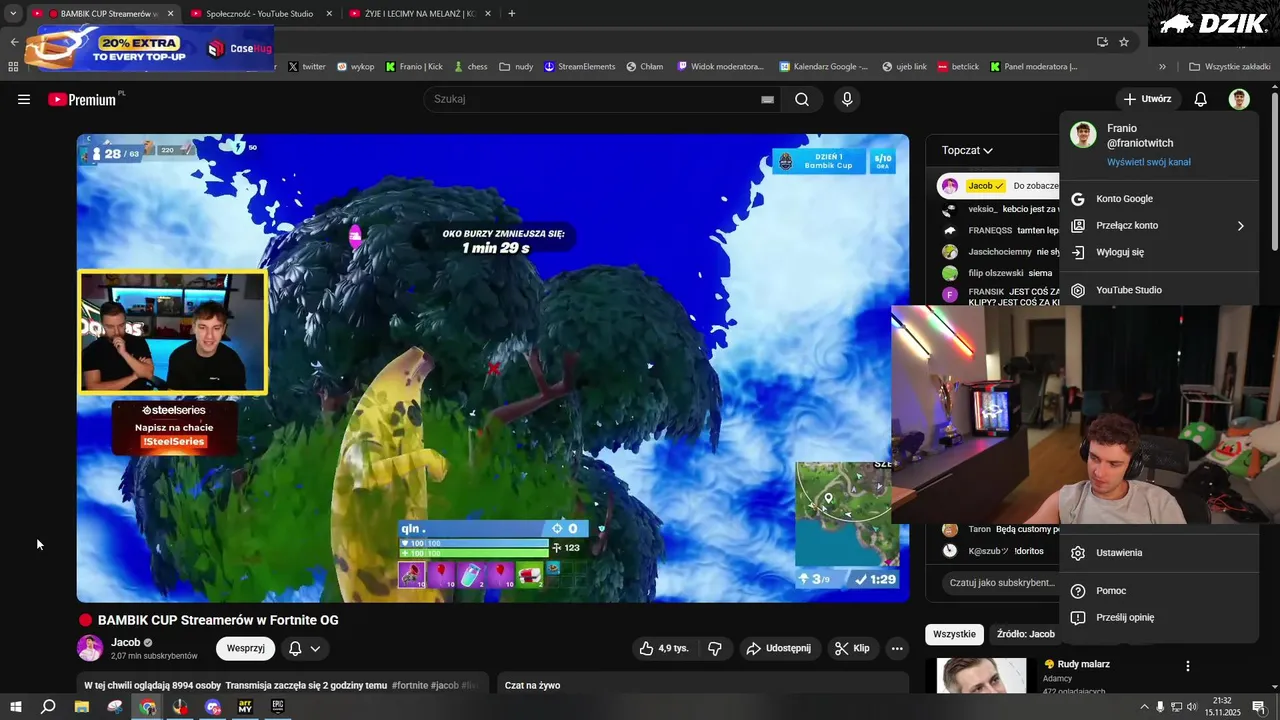Open YouTube Studio from account menu
1280x720 pixels.
click(1159, 290)
